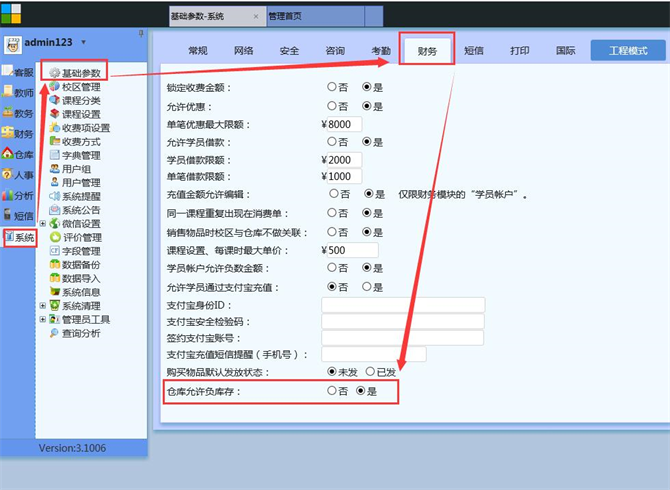
Task: Open the 客服 sidebar module
Action: (18, 72)
